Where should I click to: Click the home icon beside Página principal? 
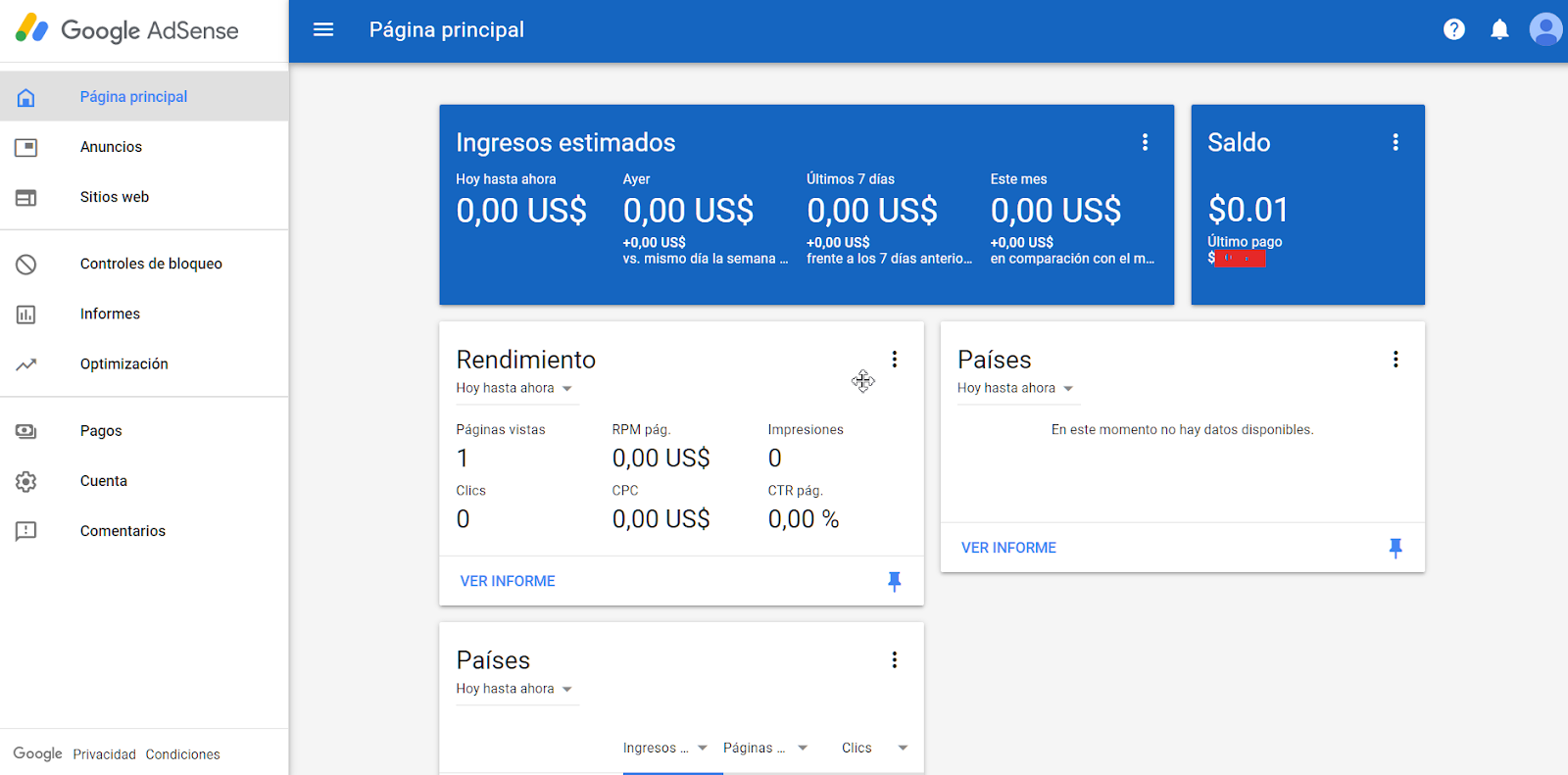click(26, 97)
